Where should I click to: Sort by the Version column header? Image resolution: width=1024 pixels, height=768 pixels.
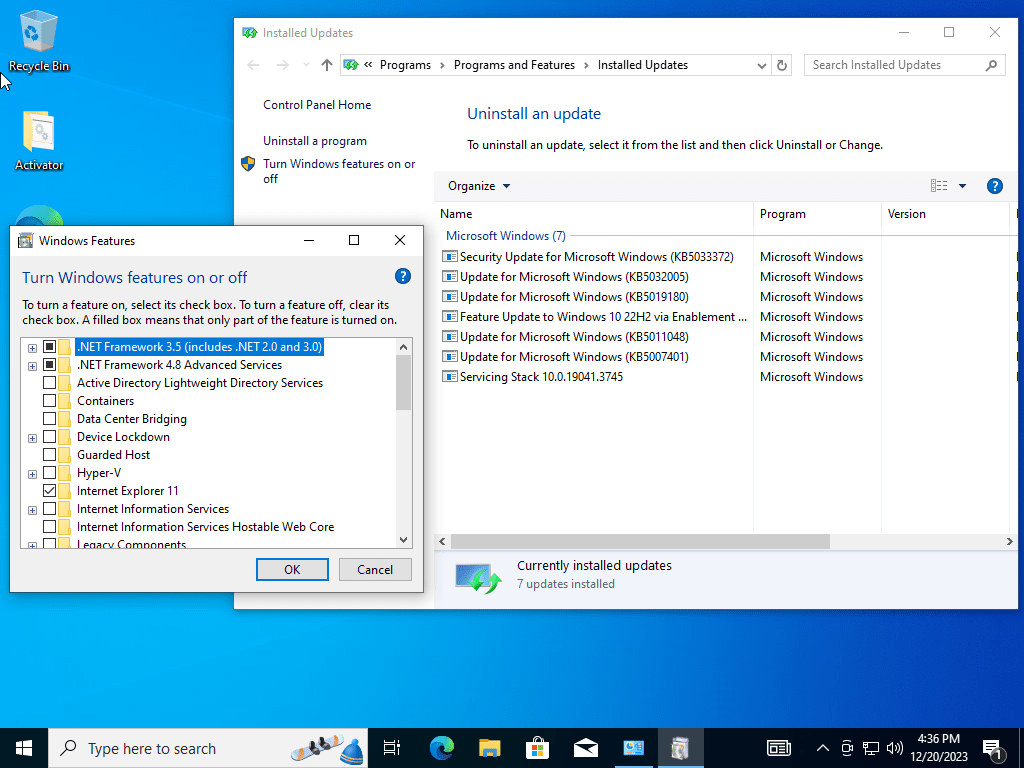pos(945,214)
